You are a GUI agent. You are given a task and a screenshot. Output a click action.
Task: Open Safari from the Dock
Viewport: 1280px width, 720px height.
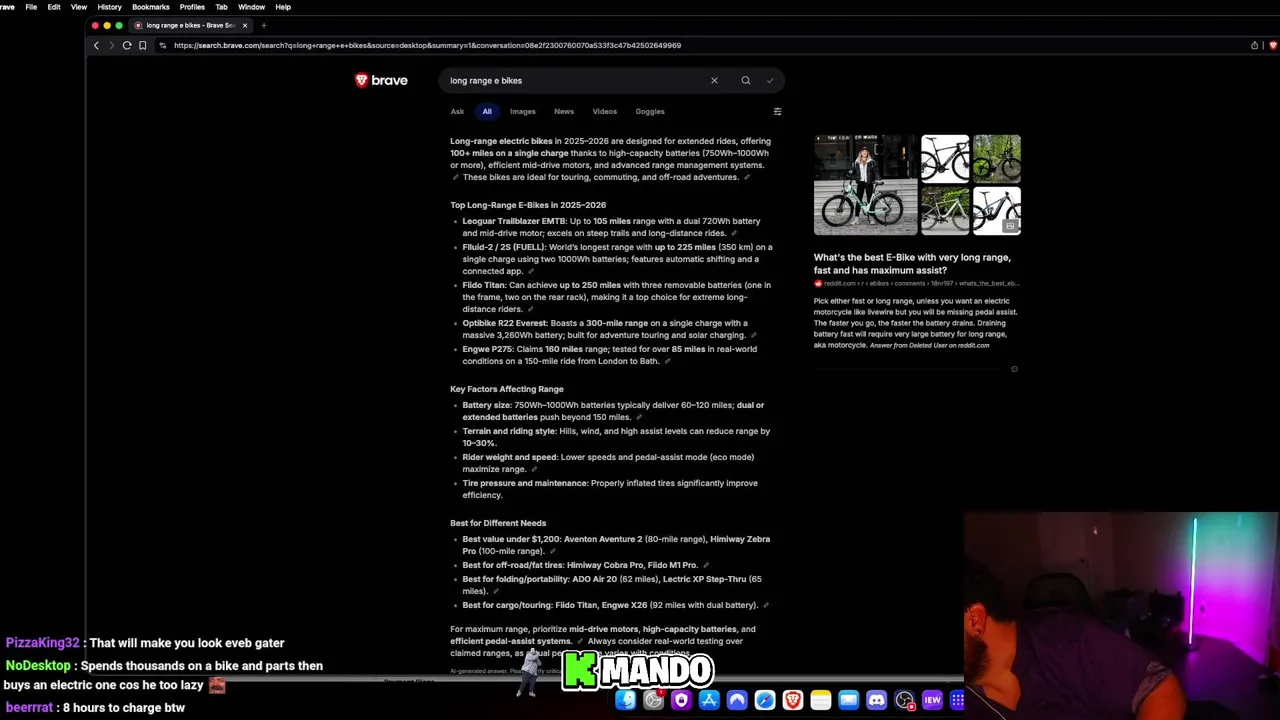coord(765,700)
